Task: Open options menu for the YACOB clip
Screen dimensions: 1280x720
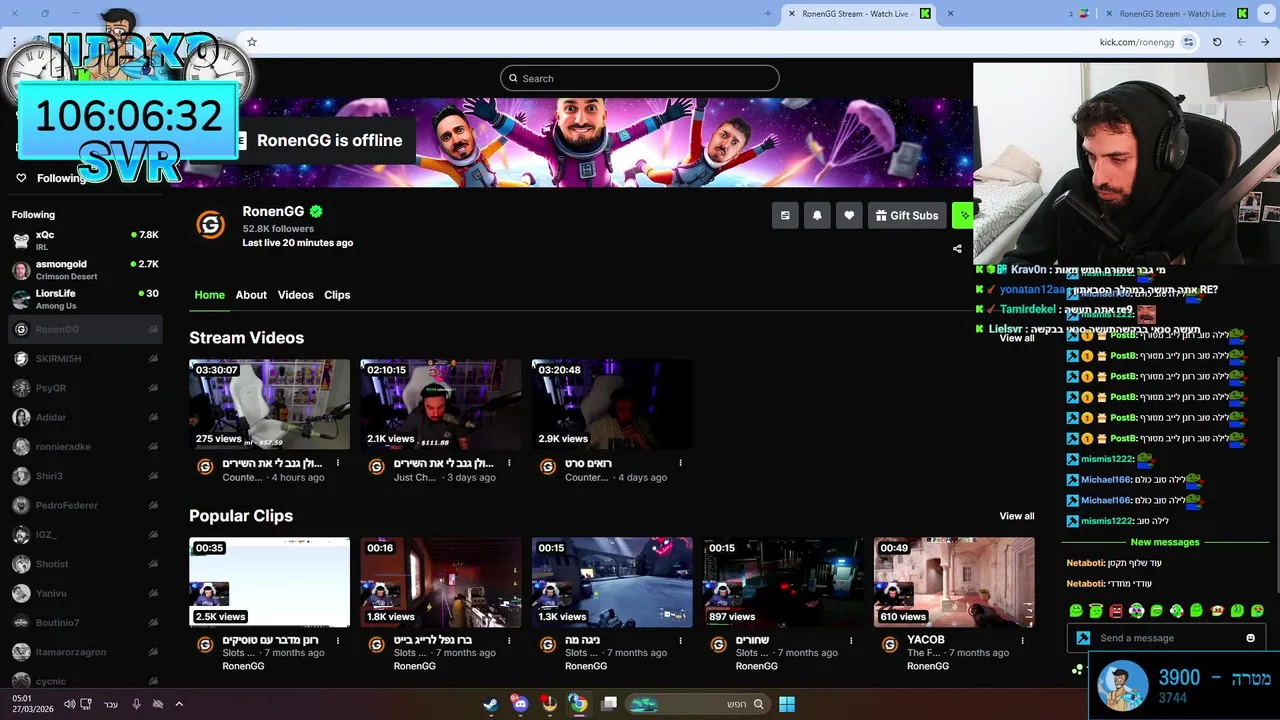Action: 1022,640
